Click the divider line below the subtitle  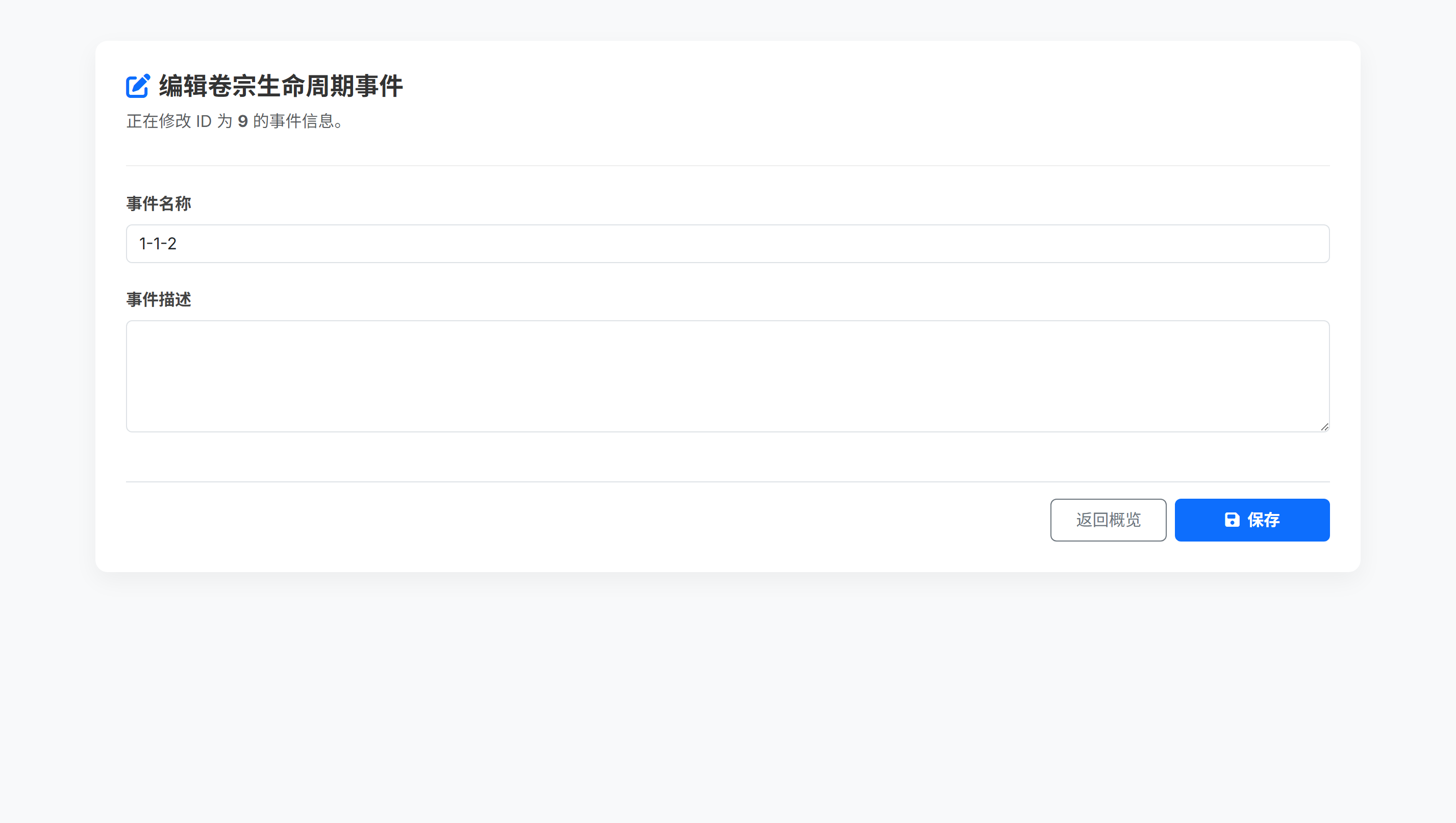tap(727, 166)
